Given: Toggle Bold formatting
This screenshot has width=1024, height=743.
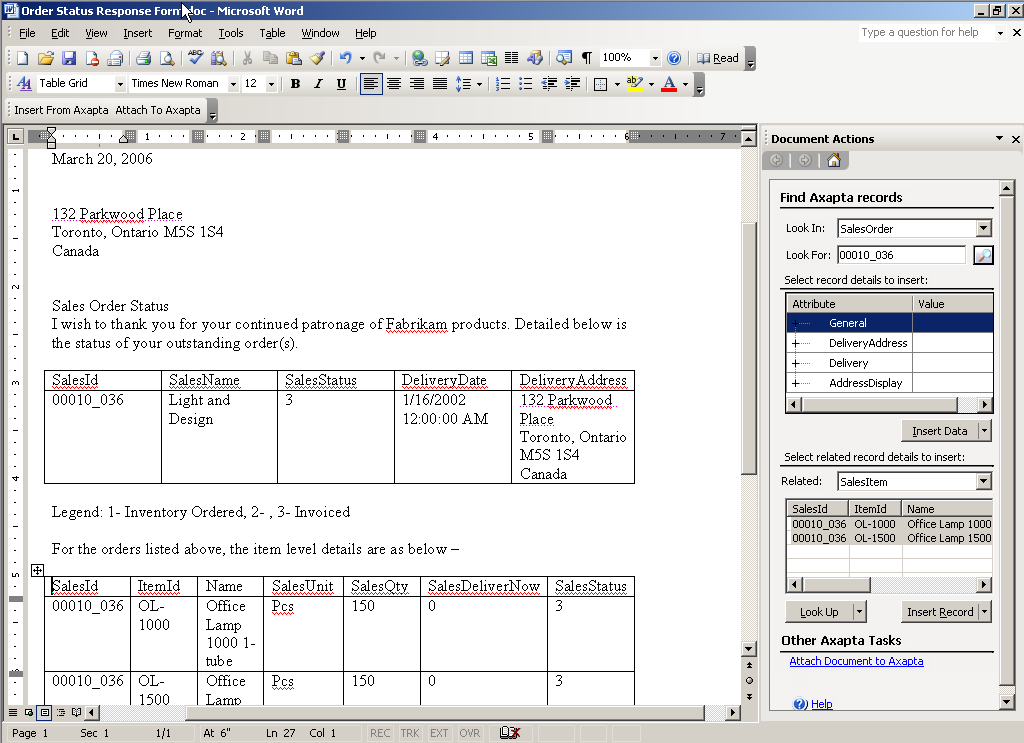Looking at the screenshot, I should 295,84.
